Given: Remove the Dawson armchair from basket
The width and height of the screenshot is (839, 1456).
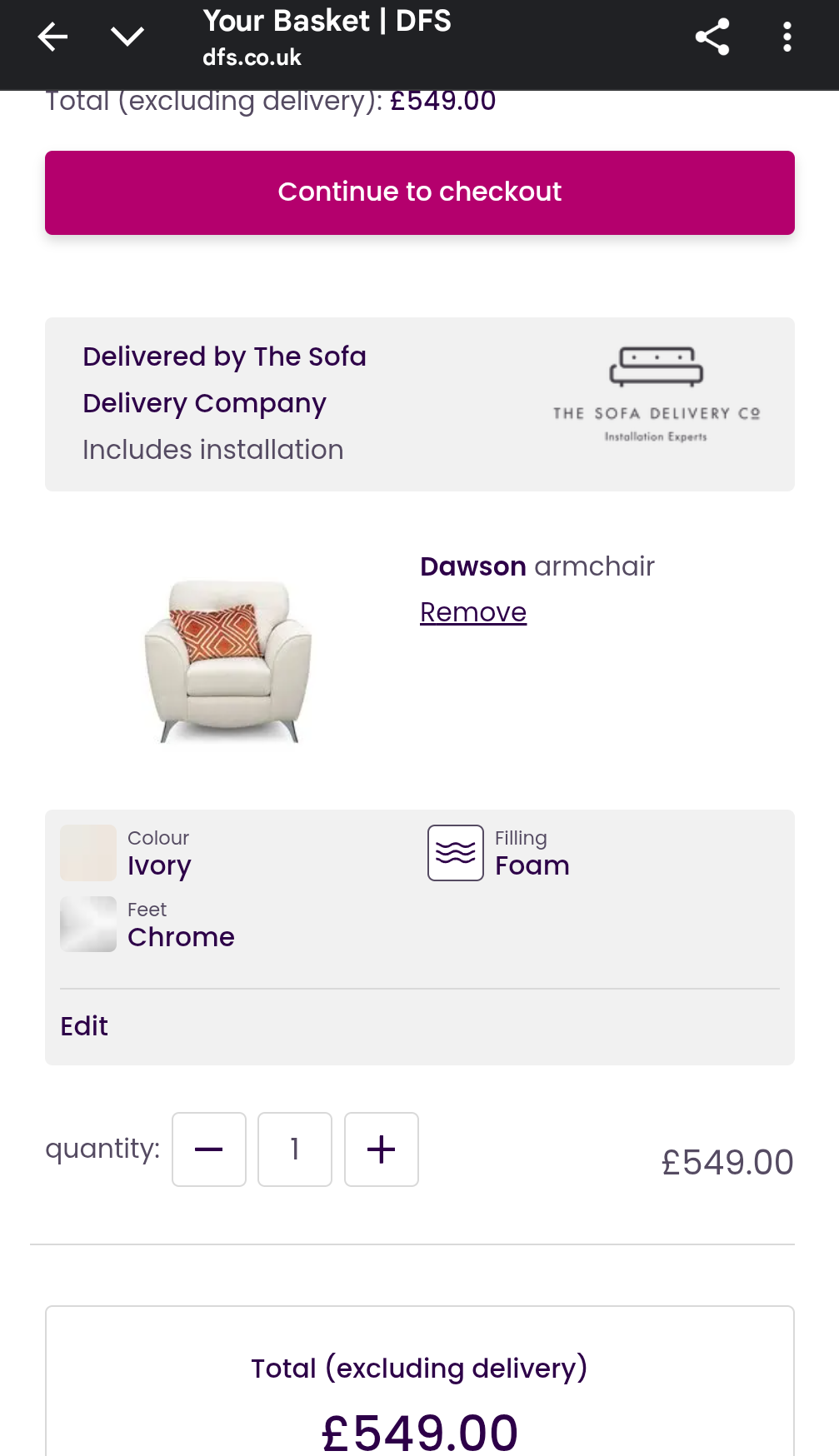Looking at the screenshot, I should 473,612.
